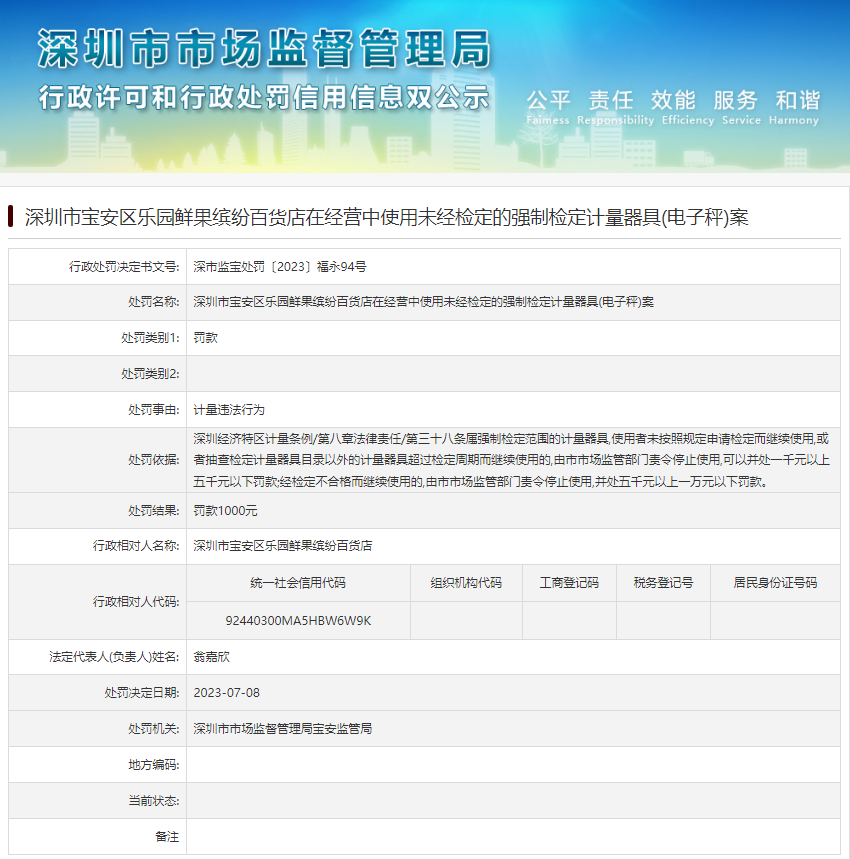Click the 处罚名称 value text

click(x=423, y=302)
